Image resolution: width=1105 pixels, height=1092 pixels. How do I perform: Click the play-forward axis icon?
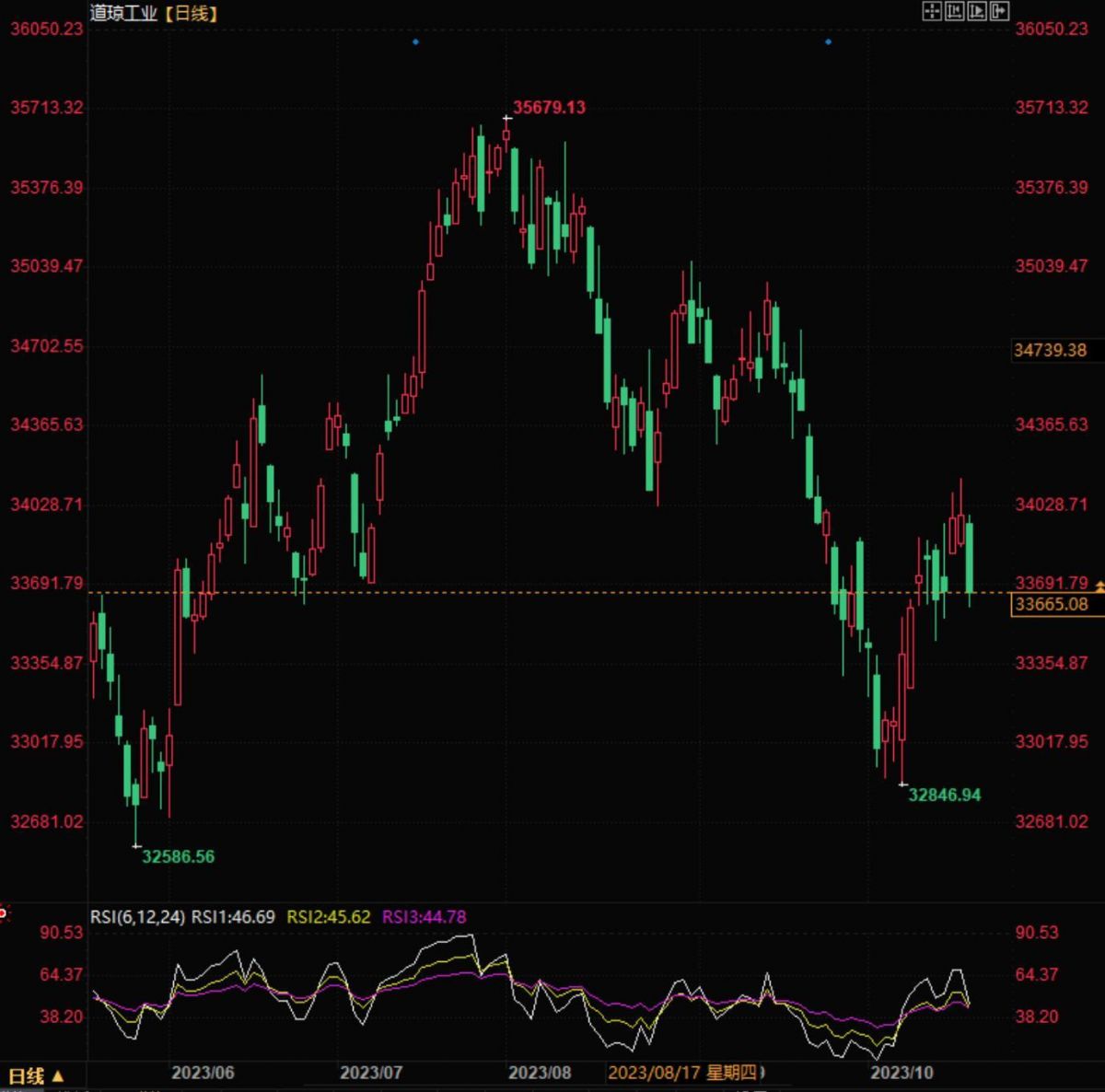point(977,11)
